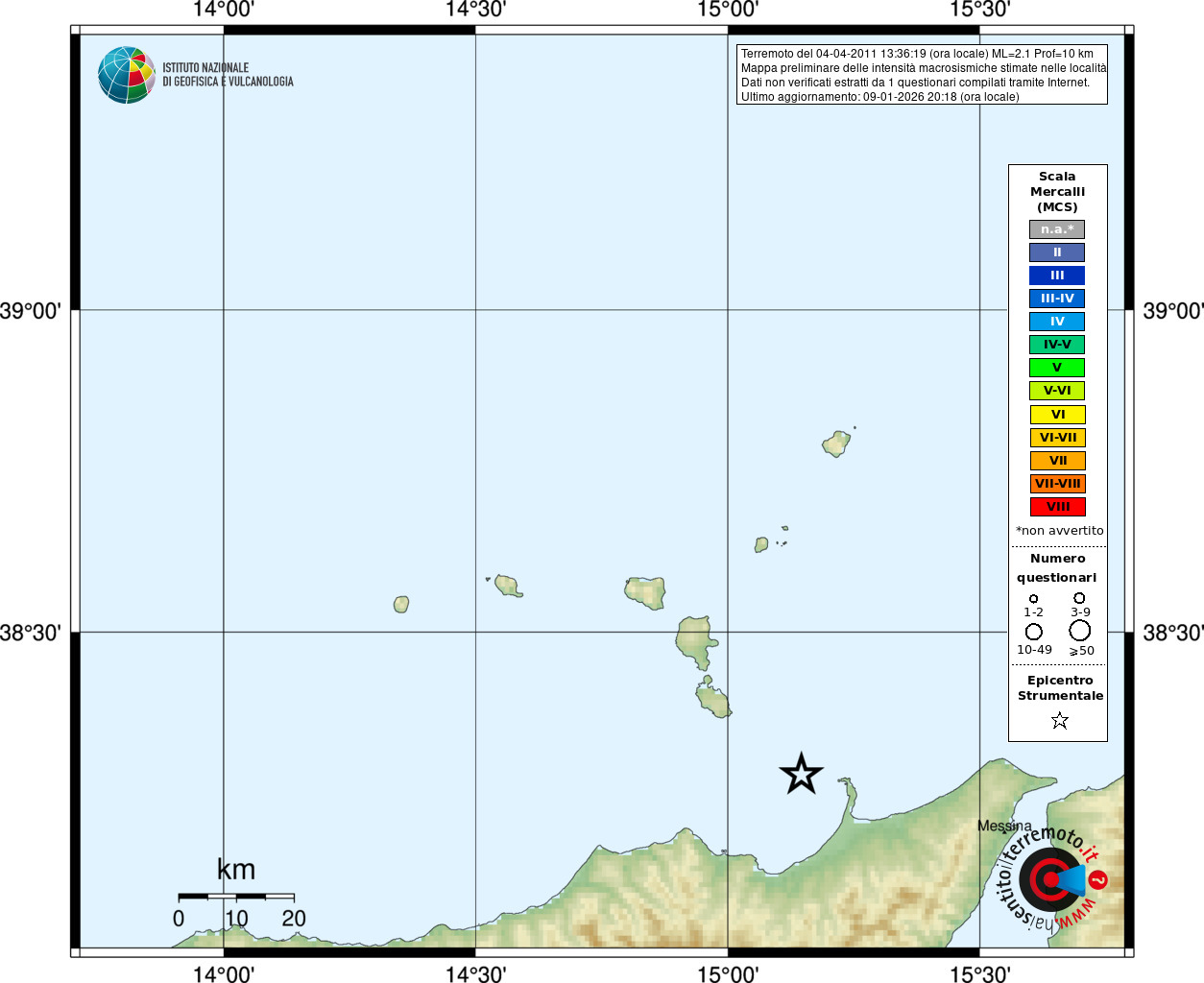Select the gray n.a.* legend swatch
Viewport: 1204px width, 983px height.
(1057, 229)
